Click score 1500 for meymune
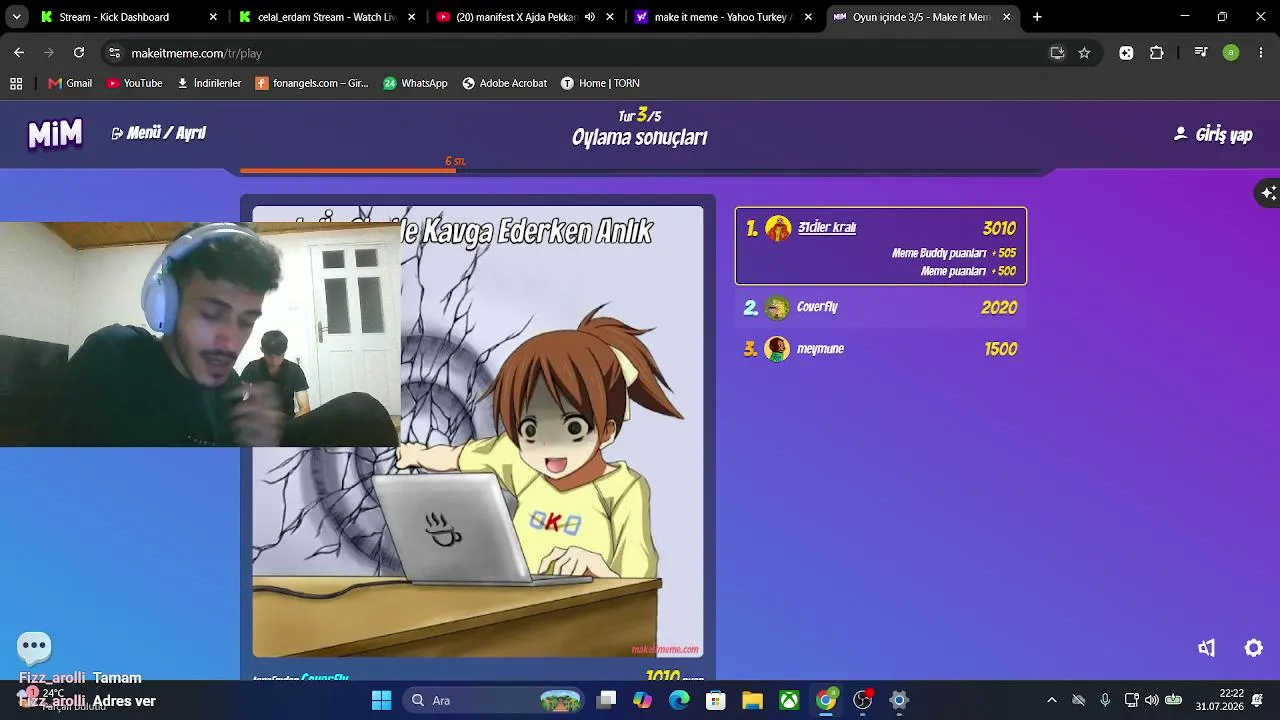The image size is (1280, 720). [1000, 349]
